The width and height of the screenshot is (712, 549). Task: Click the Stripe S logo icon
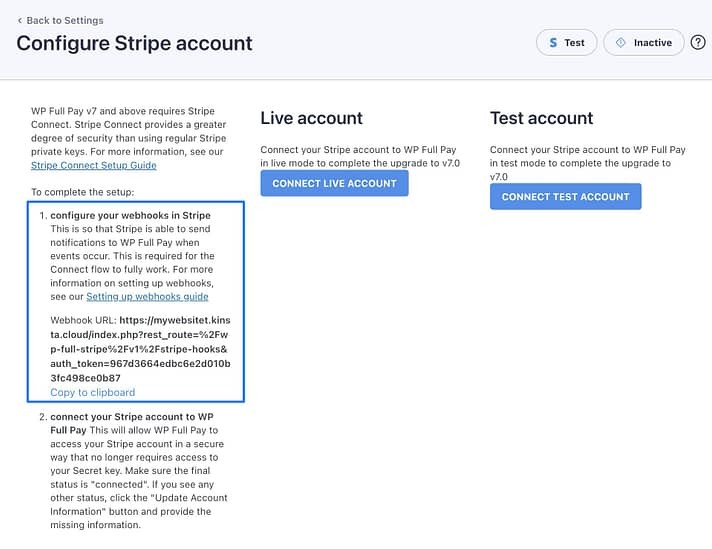click(x=552, y=43)
